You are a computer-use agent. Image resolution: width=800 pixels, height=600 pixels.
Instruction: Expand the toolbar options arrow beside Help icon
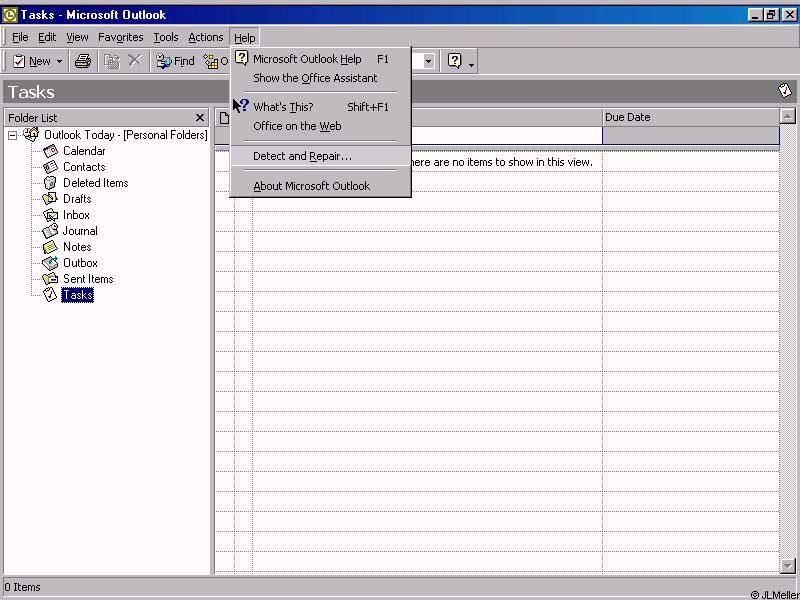471,63
